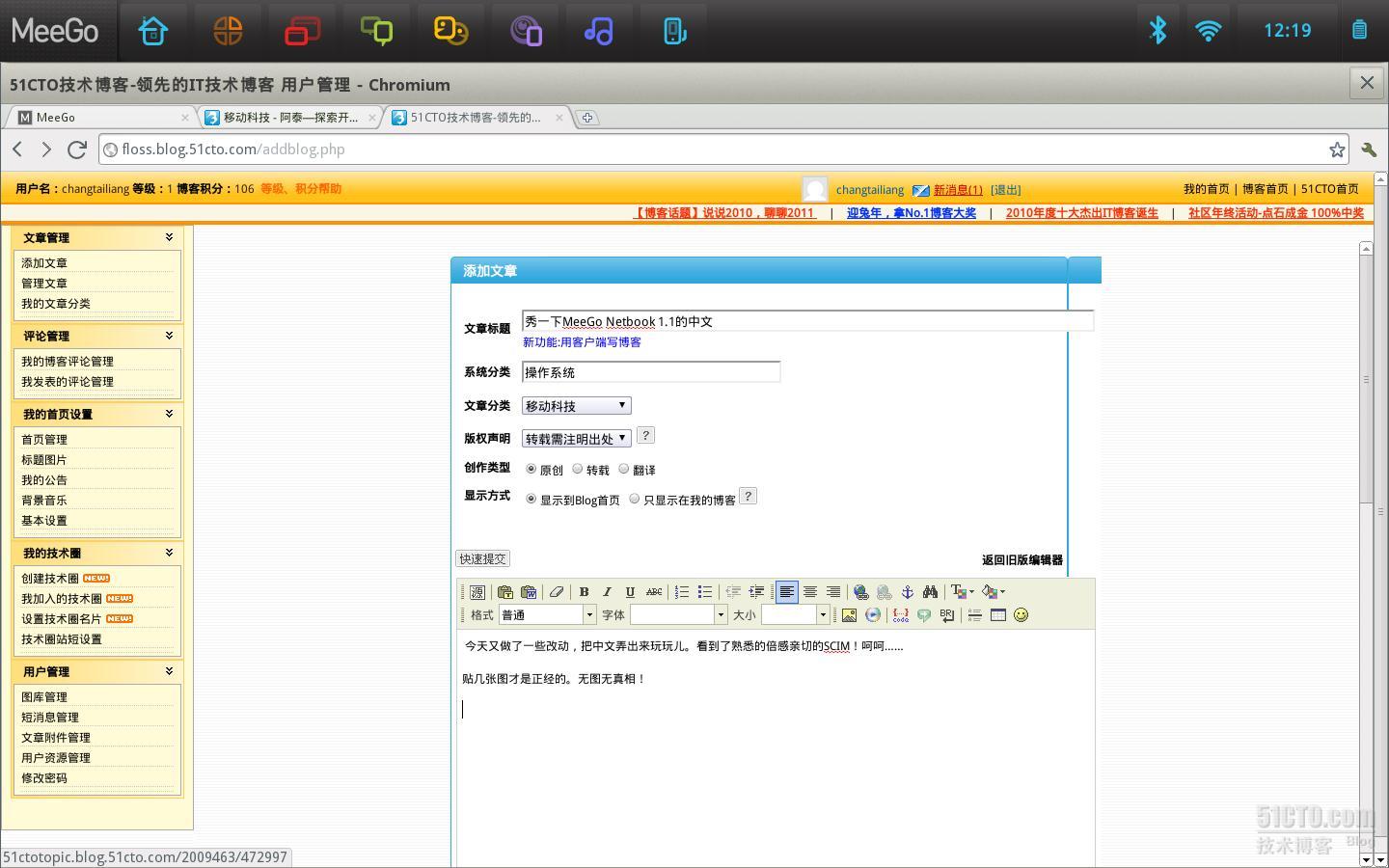Click the 文章标题 input field
Screen dimensions: 1389x868
click(x=808, y=321)
